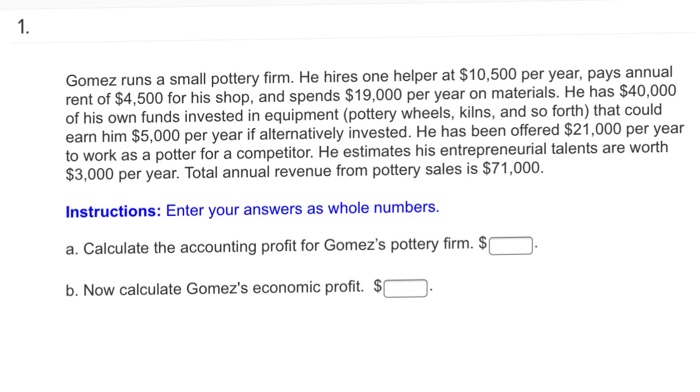The image size is (700, 392).
Task: Click the dollar sign before accounting profit box
Action: click(x=483, y=243)
